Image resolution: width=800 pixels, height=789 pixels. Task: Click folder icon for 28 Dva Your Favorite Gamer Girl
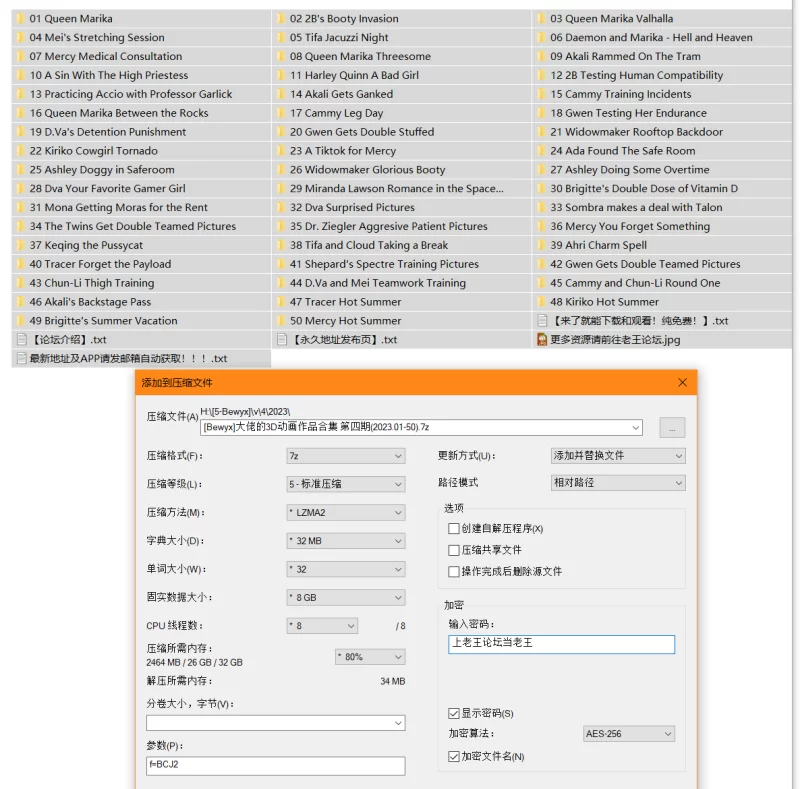[x=21, y=189]
